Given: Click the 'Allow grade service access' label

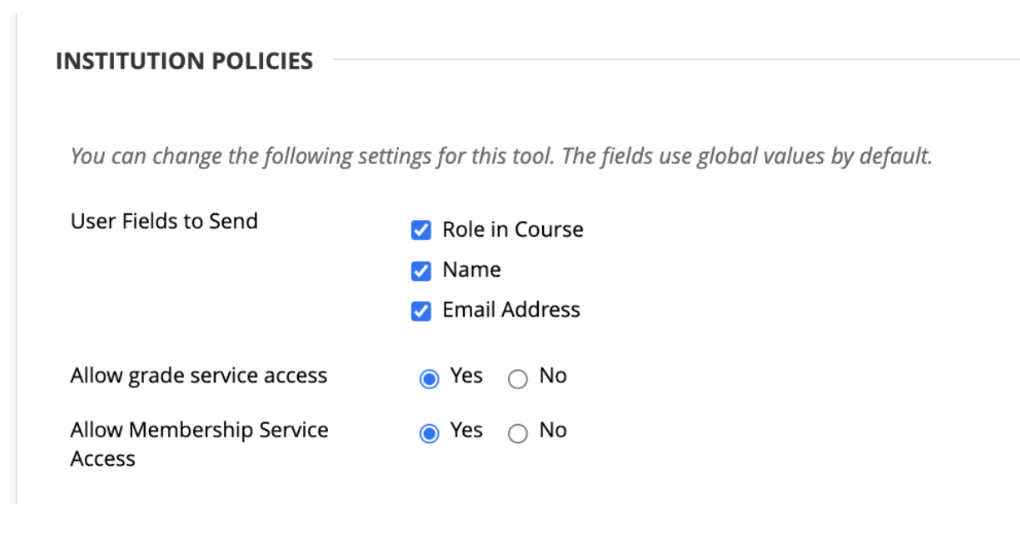Looking at the screenshot, I should tap(198, 376).
